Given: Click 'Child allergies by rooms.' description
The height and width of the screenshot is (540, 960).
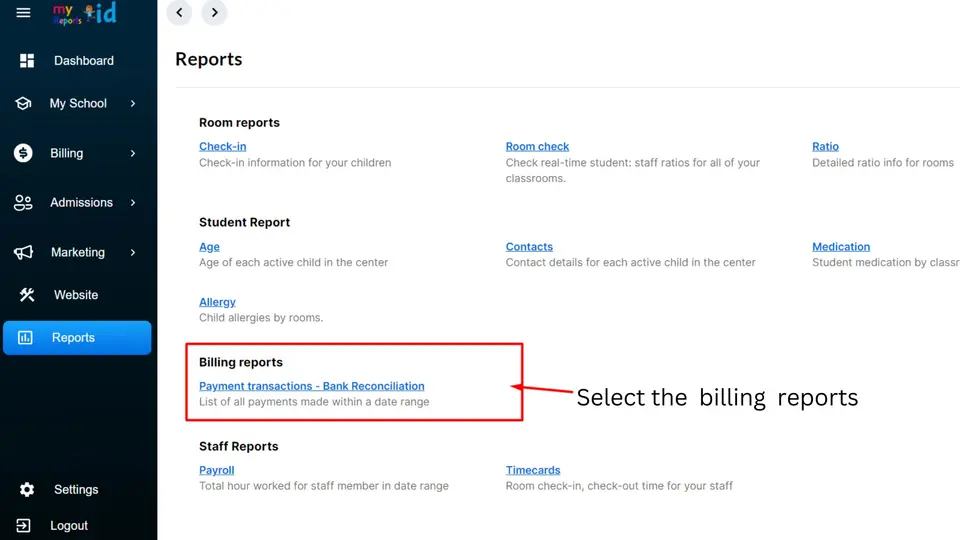Looking at the screenshot, I should pyautogui.click(x=261, y=317).
